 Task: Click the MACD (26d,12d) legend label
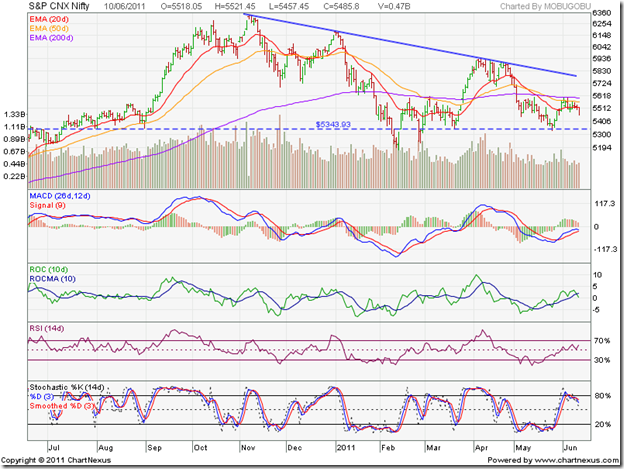tap(60, 196)
